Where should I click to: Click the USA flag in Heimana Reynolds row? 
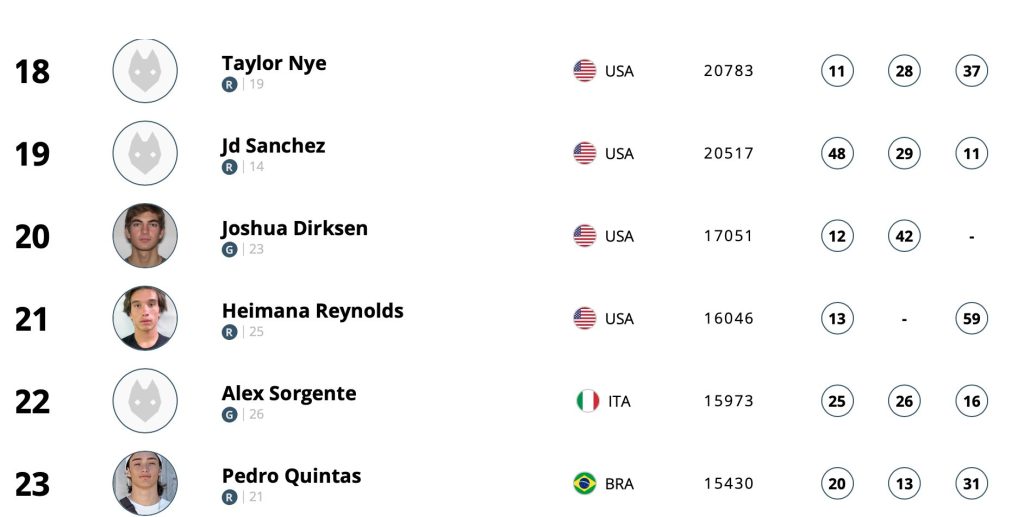584,319
